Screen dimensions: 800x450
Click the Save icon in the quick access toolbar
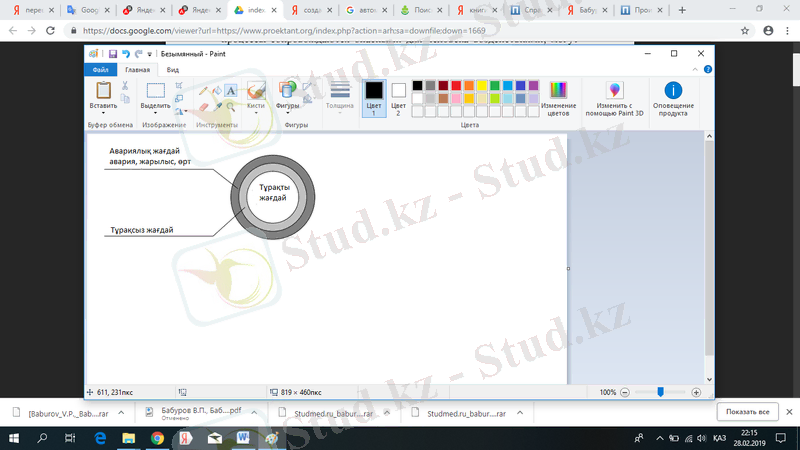(112, 53)
